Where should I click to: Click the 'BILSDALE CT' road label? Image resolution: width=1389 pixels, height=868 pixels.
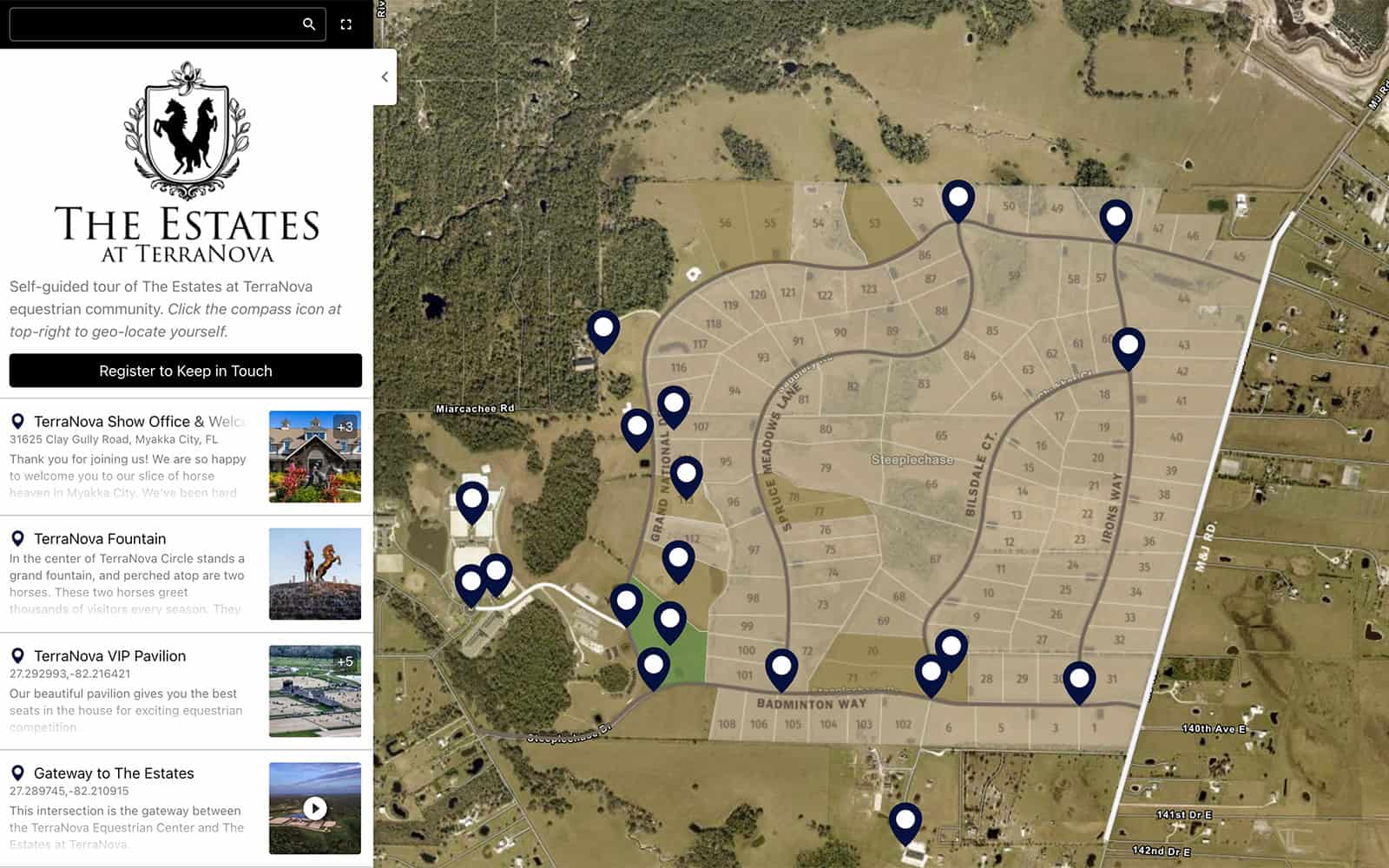[980, 474]
